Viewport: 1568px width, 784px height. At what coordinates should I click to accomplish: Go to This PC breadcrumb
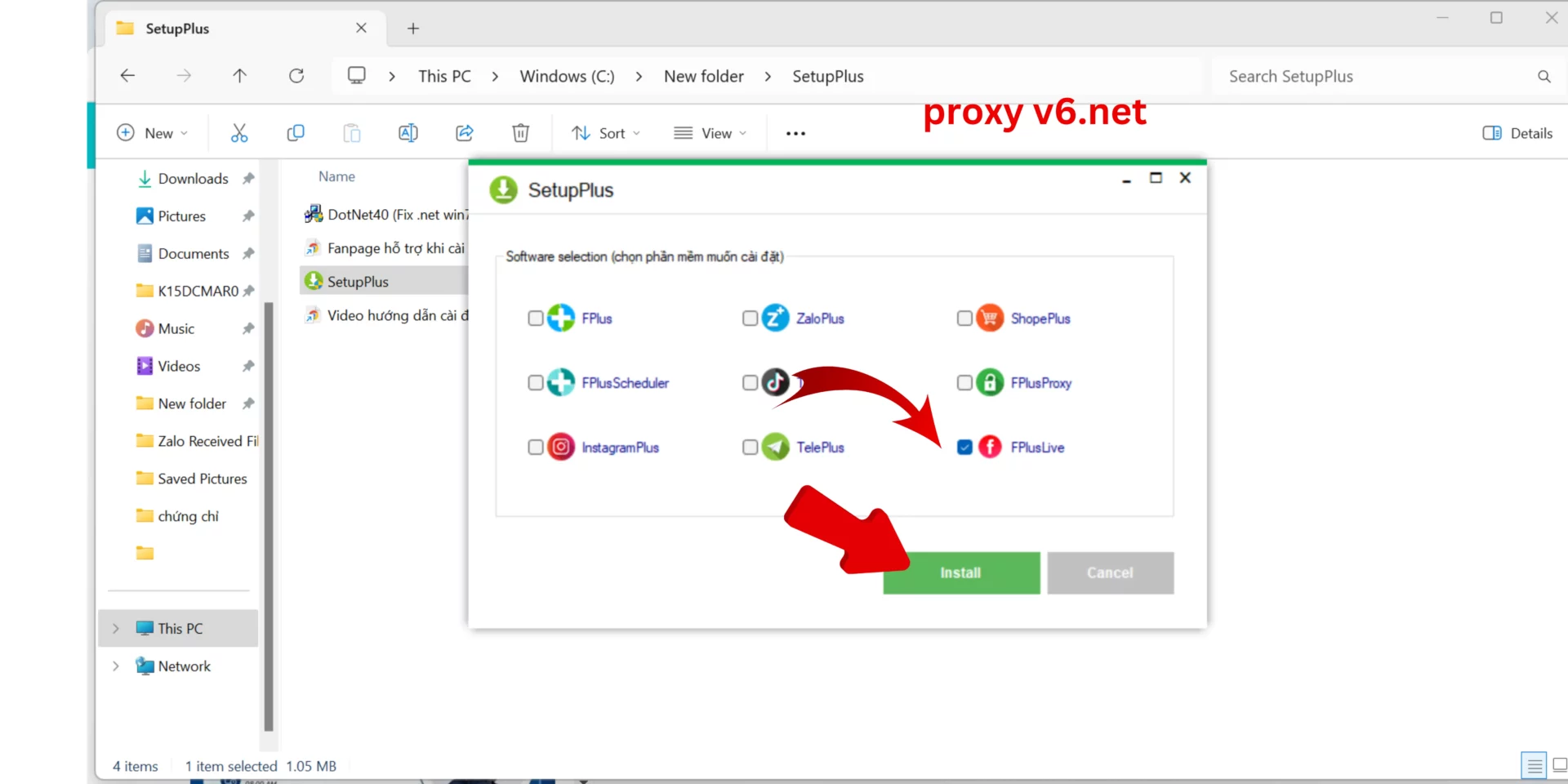(444, 76)
